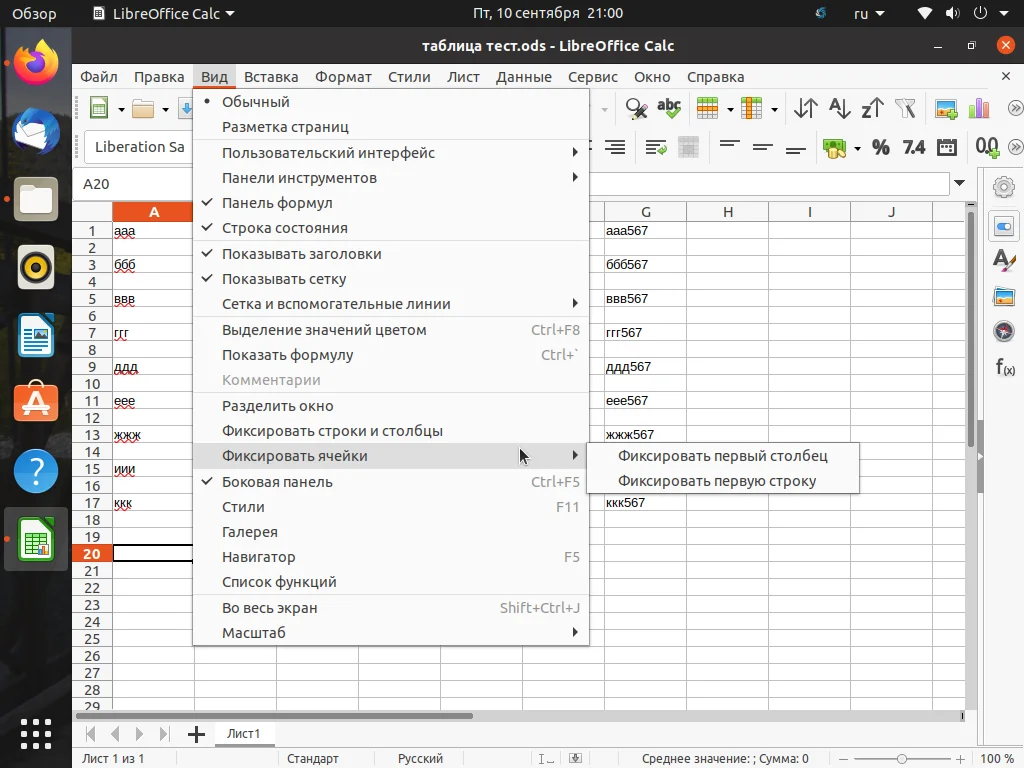Apply percent format with the % icon

pyautogui.click(x=881, y=147)
